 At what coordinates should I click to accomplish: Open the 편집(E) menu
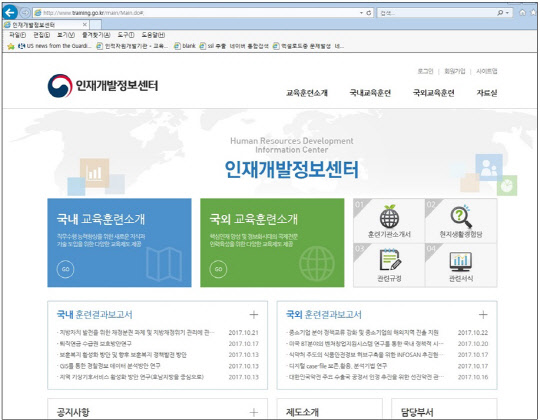(x=41, y=35)
